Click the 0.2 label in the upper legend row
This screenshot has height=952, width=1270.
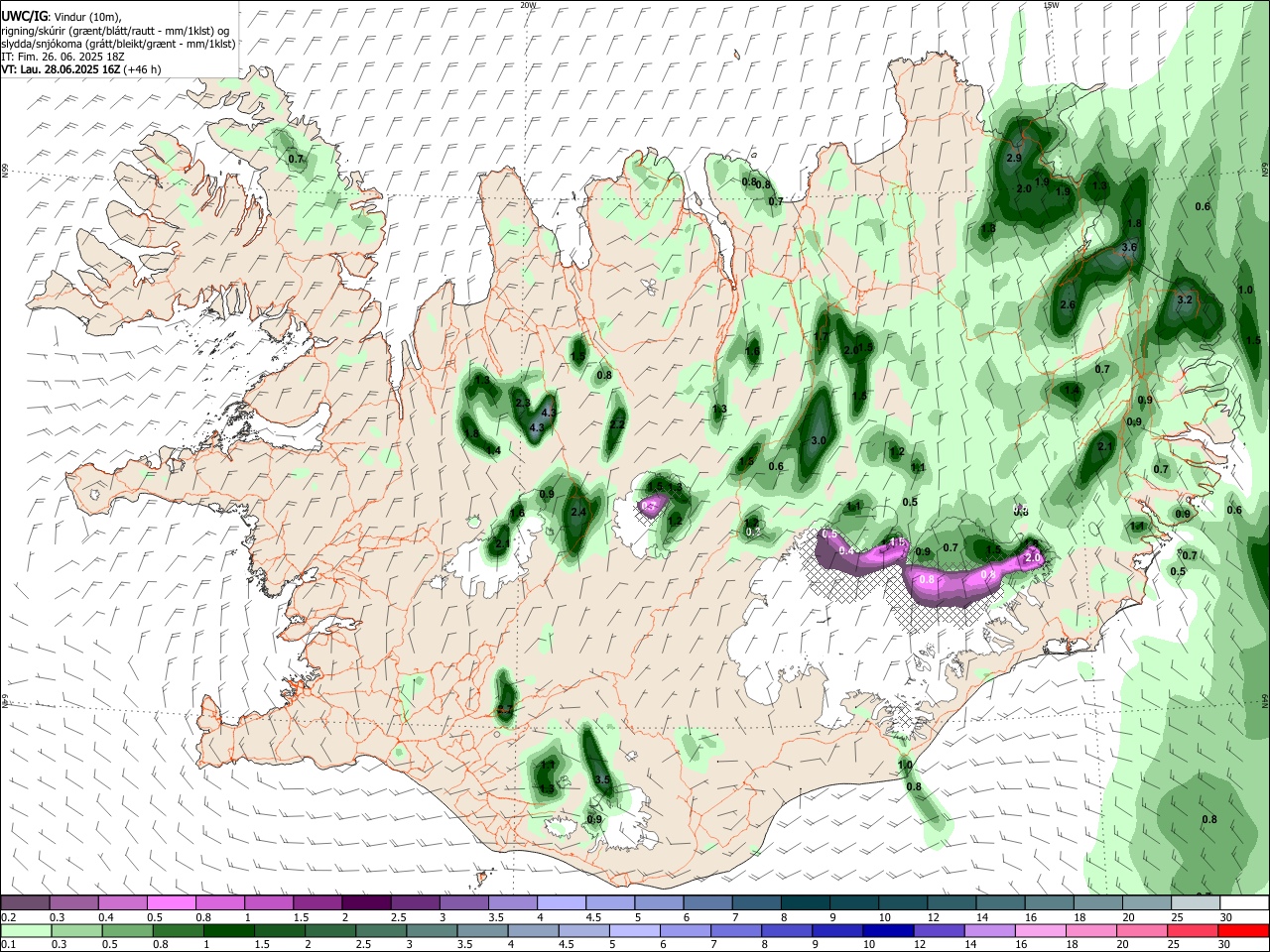(x=7, y=917)
